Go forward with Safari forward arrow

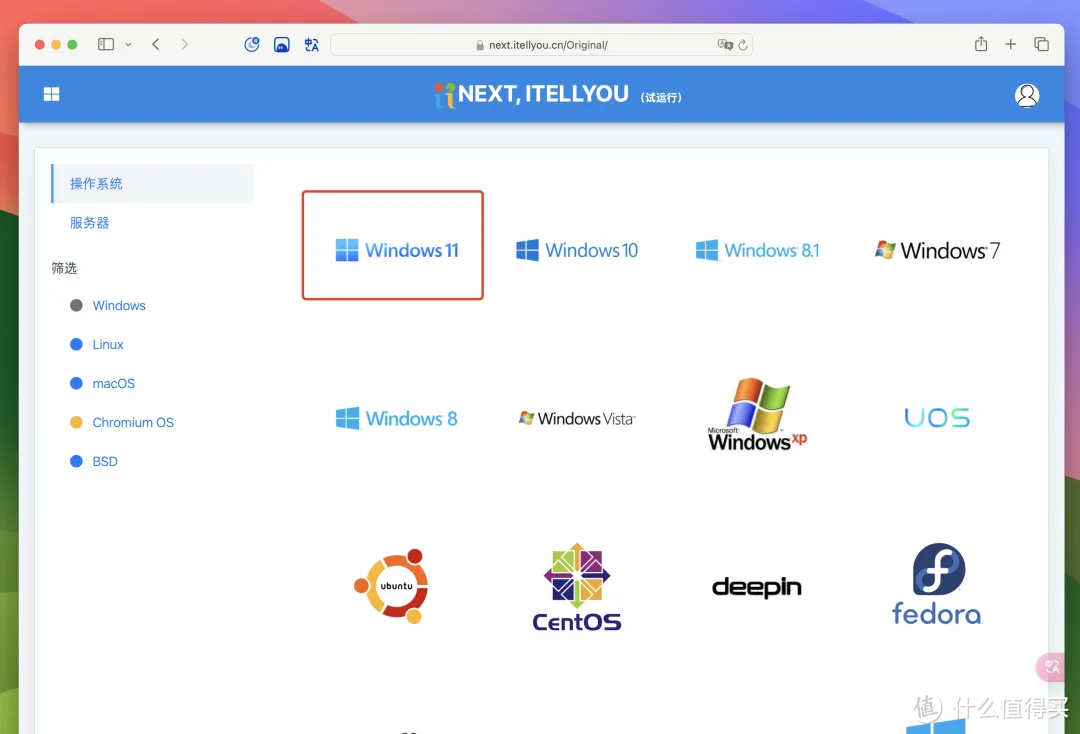click(184, 44)
